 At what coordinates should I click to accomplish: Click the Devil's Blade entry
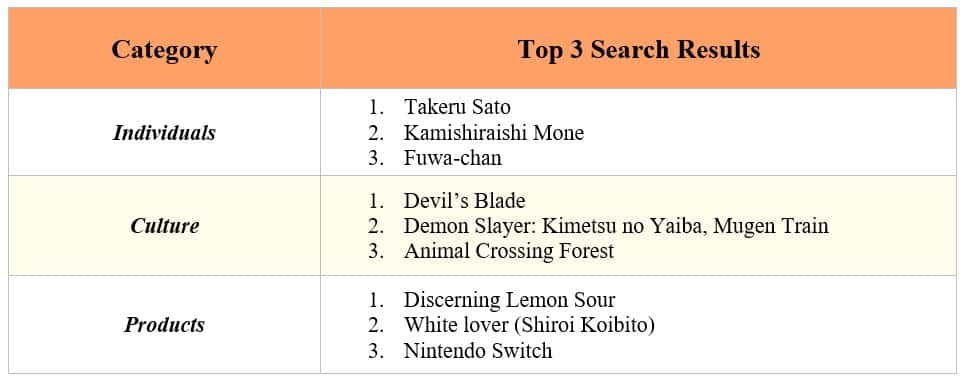tap(465, 200)
